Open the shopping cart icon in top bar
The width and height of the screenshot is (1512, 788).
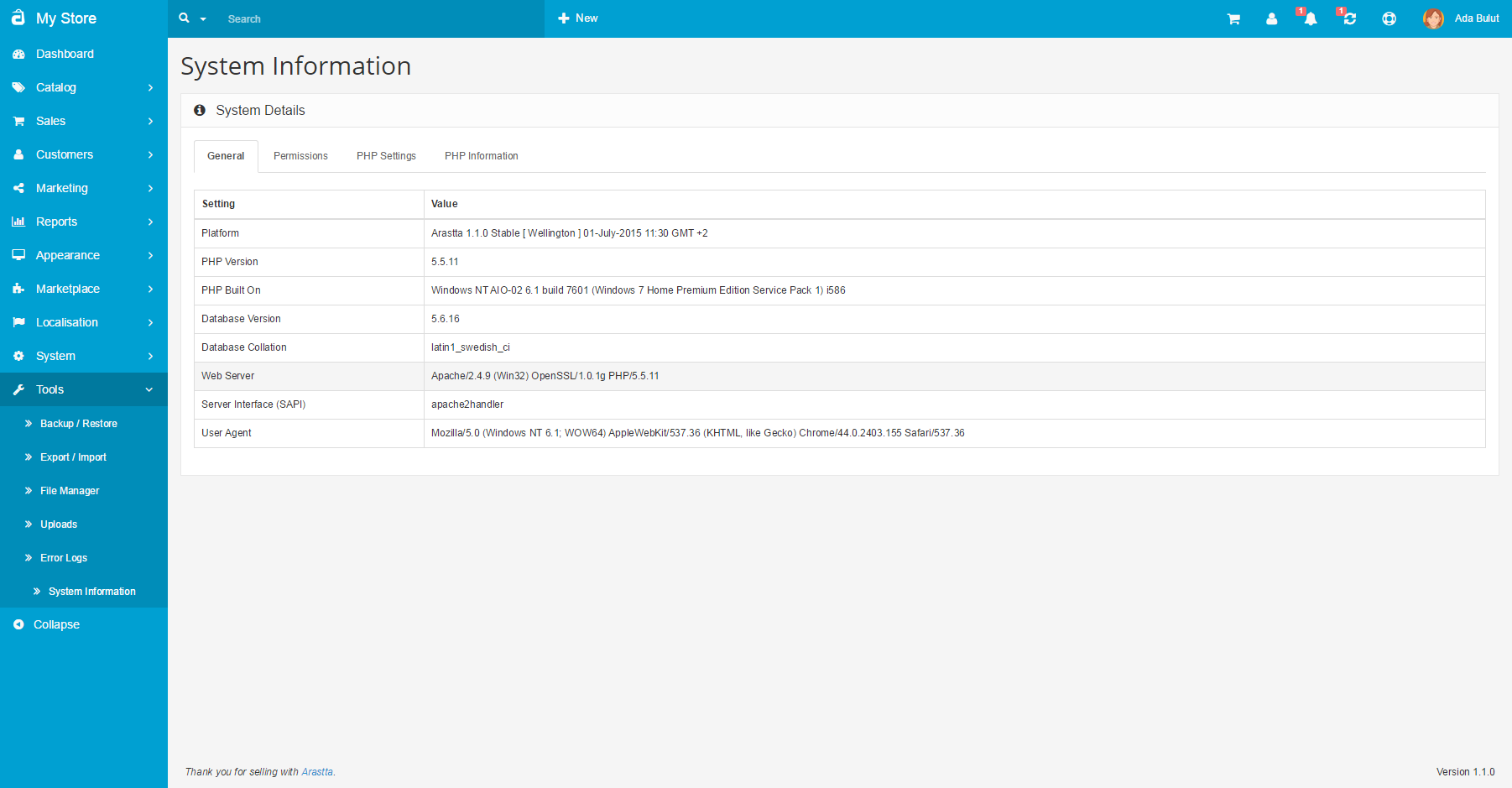tap(1233, 18)
